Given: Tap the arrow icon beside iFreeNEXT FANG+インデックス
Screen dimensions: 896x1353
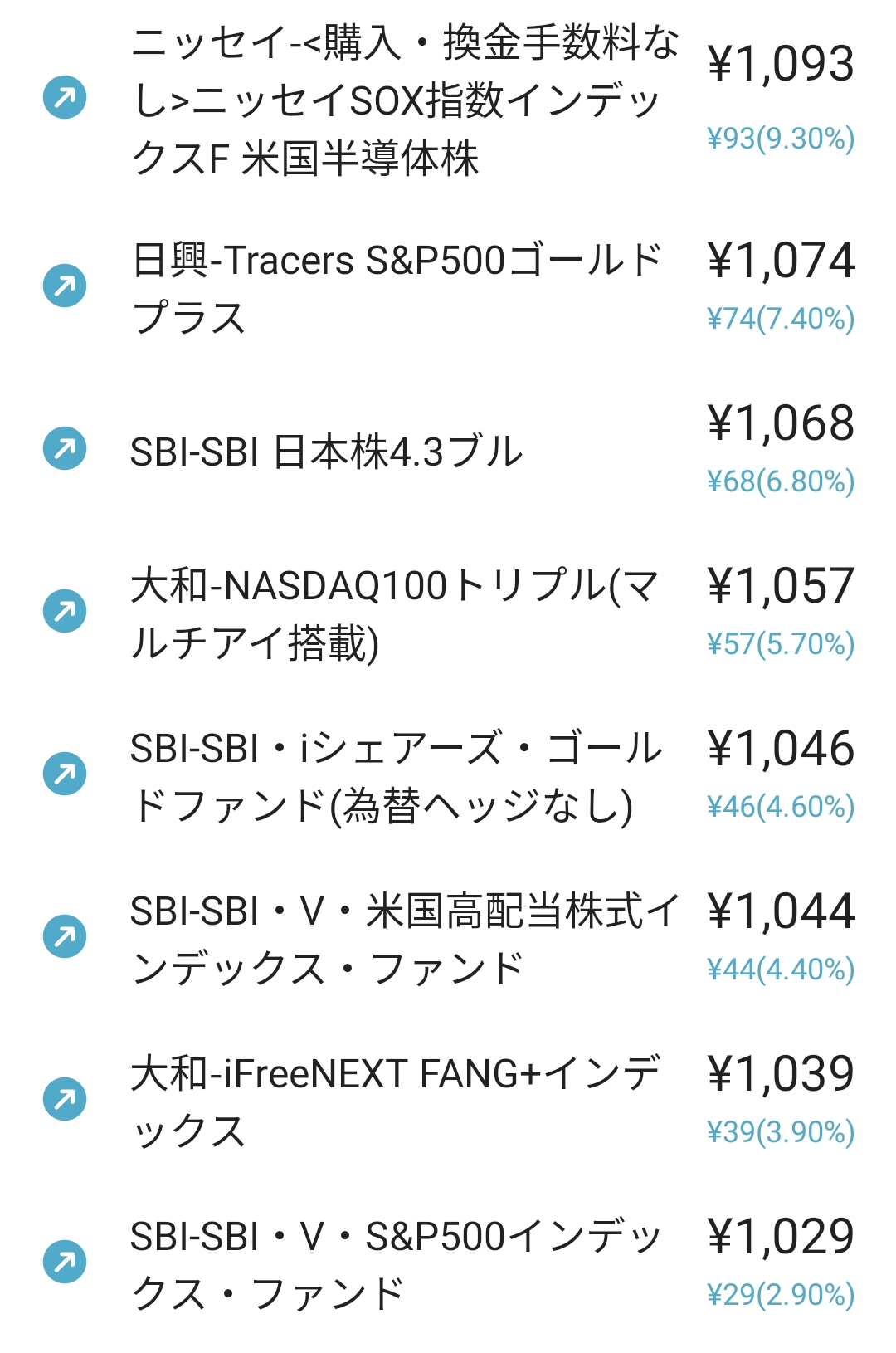Looking at the screenshot, I should (65, 1099).
